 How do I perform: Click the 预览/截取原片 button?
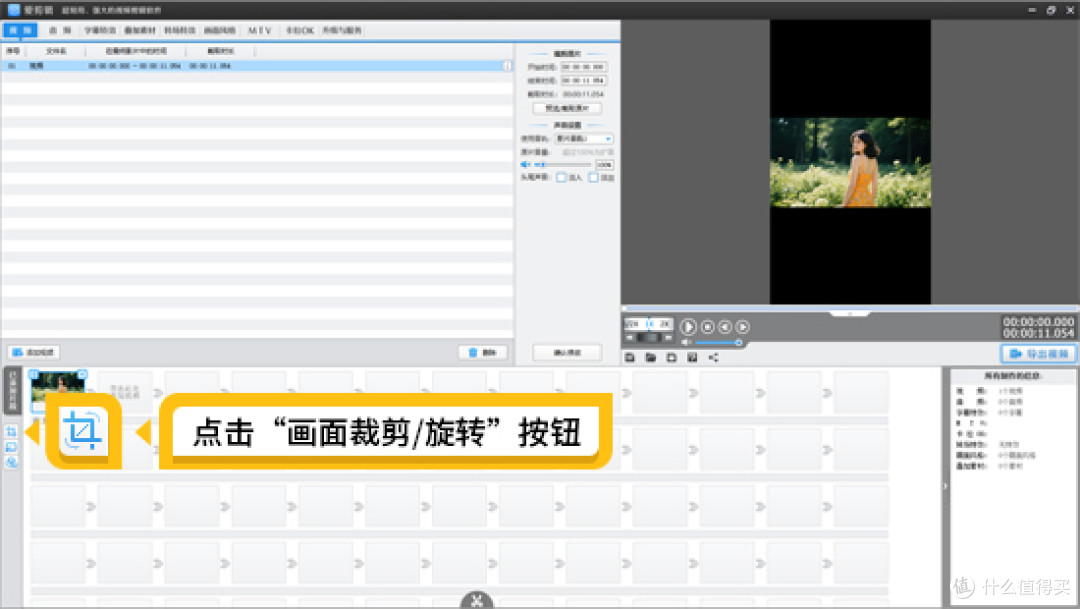(x=567, y=108)
